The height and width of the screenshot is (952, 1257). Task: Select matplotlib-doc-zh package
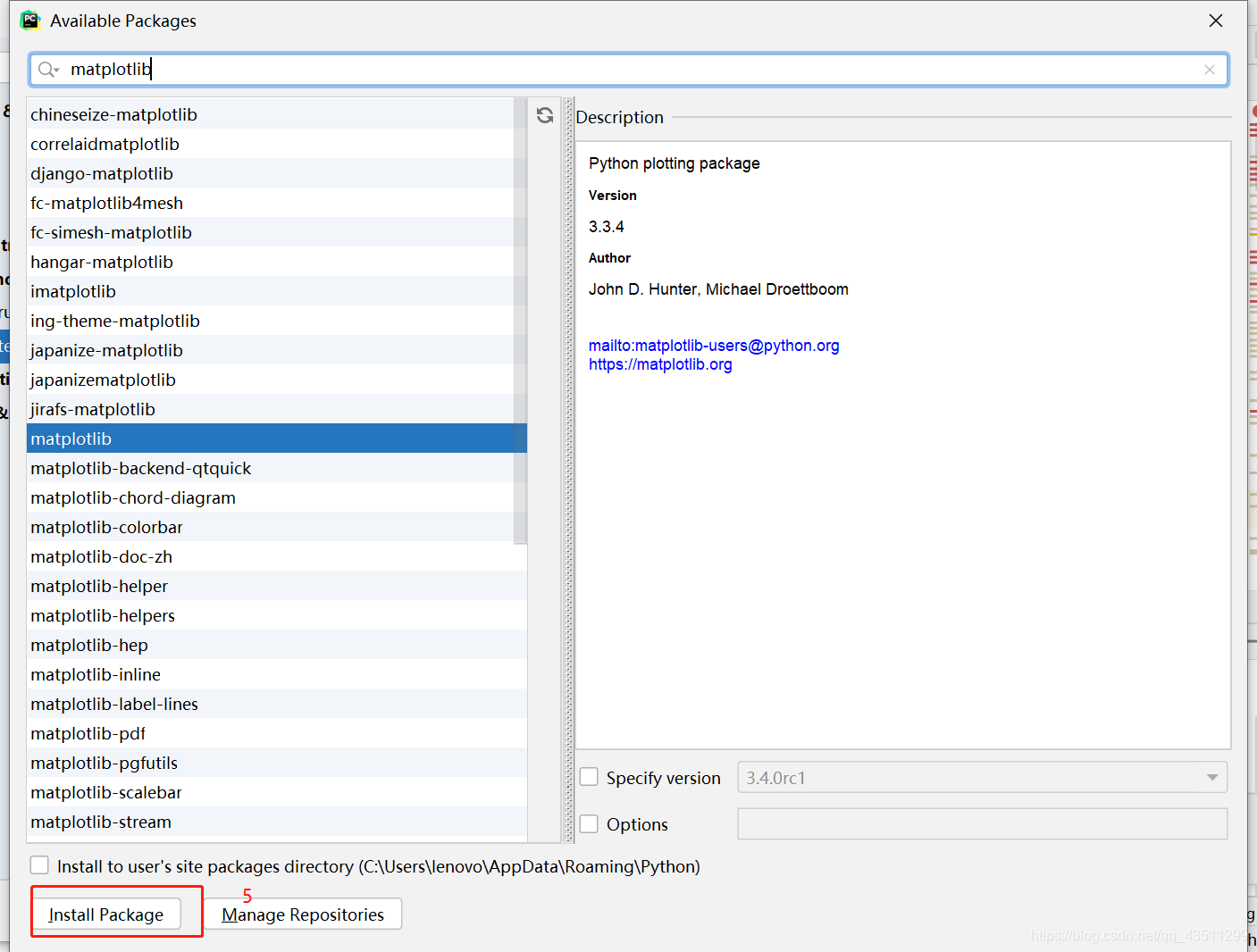[x=277, y=556]
